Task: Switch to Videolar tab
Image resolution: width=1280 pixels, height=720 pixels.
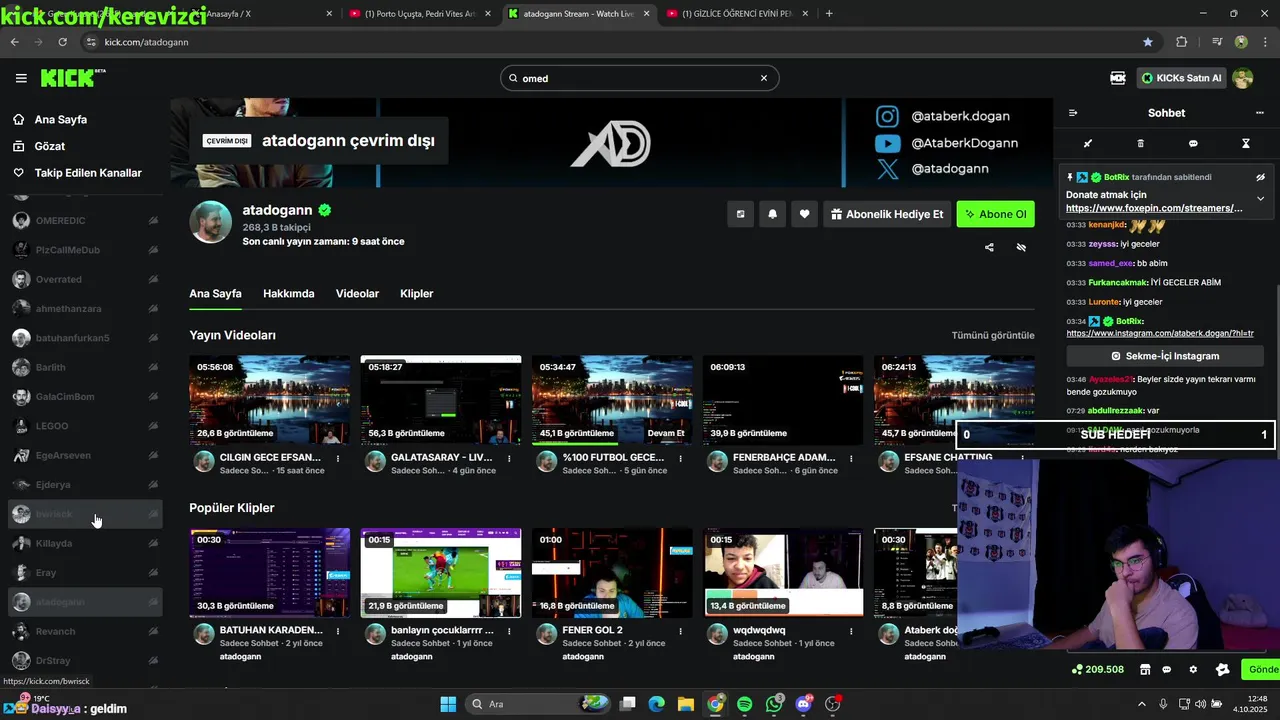Action: tap(357, 293)
